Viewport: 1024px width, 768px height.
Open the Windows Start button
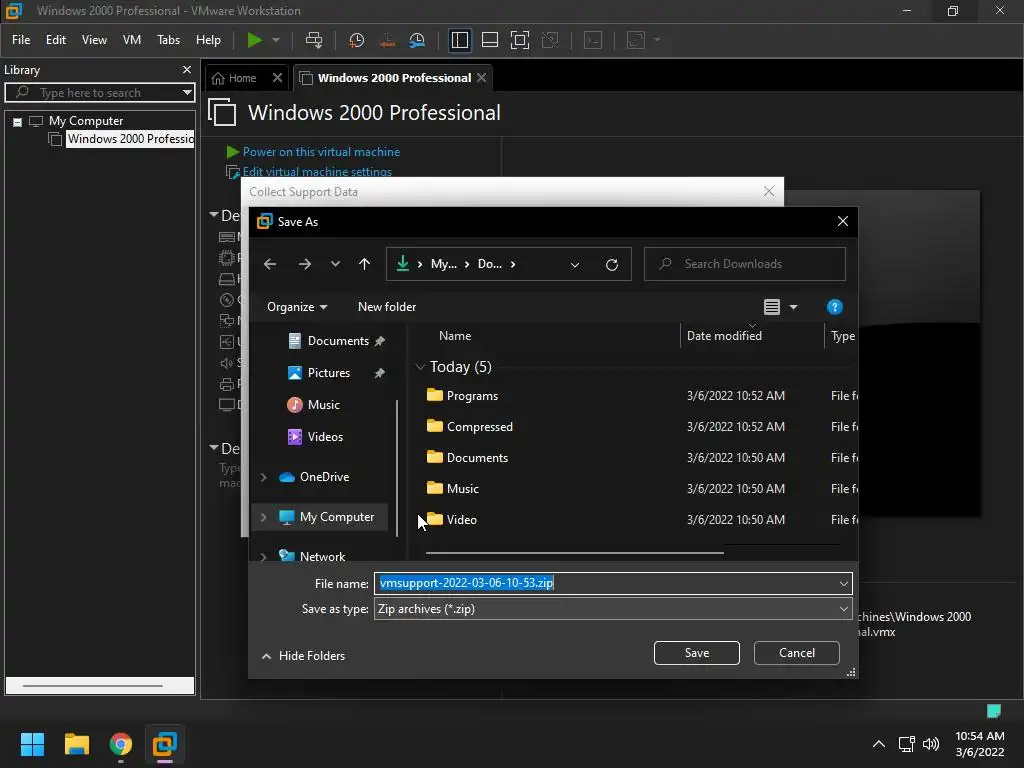[32, 744]
